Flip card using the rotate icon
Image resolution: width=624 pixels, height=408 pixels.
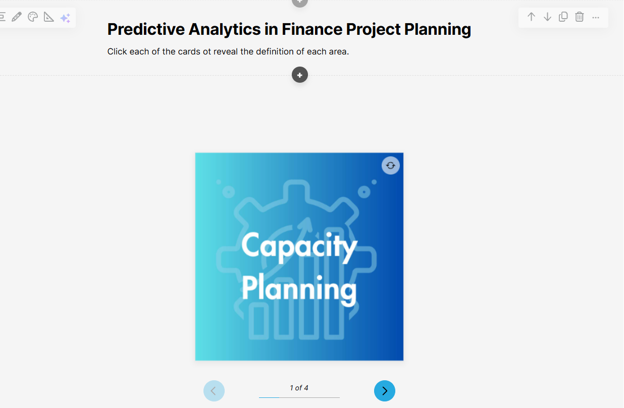(x=390, y=166)
